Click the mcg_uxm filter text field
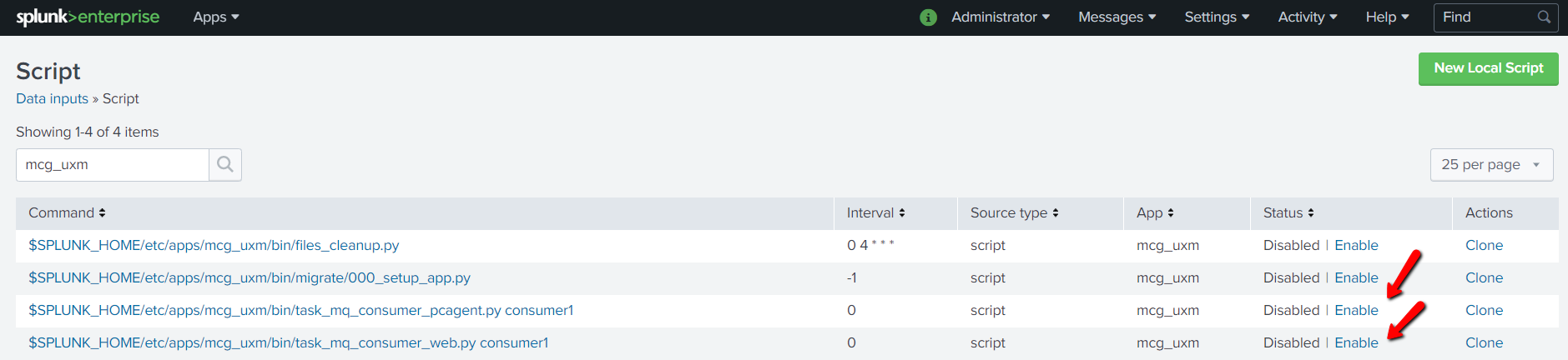 pos(113,165)
